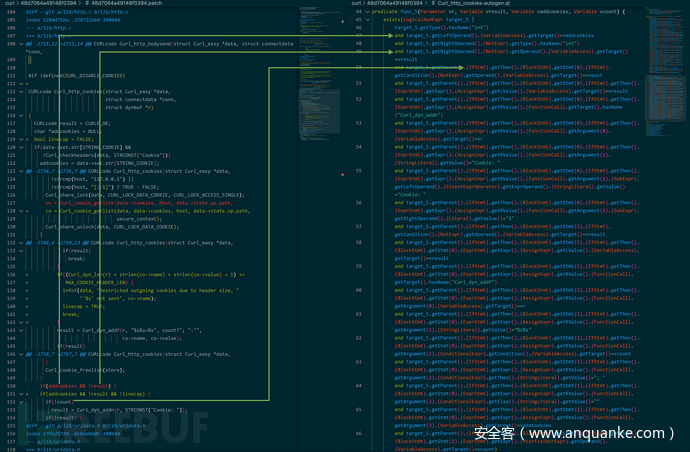Click 48d7064a49148f0394 folder breadcrumb in left pane
The height and width of the screenshot is (452, 690).
coord(49,5)
